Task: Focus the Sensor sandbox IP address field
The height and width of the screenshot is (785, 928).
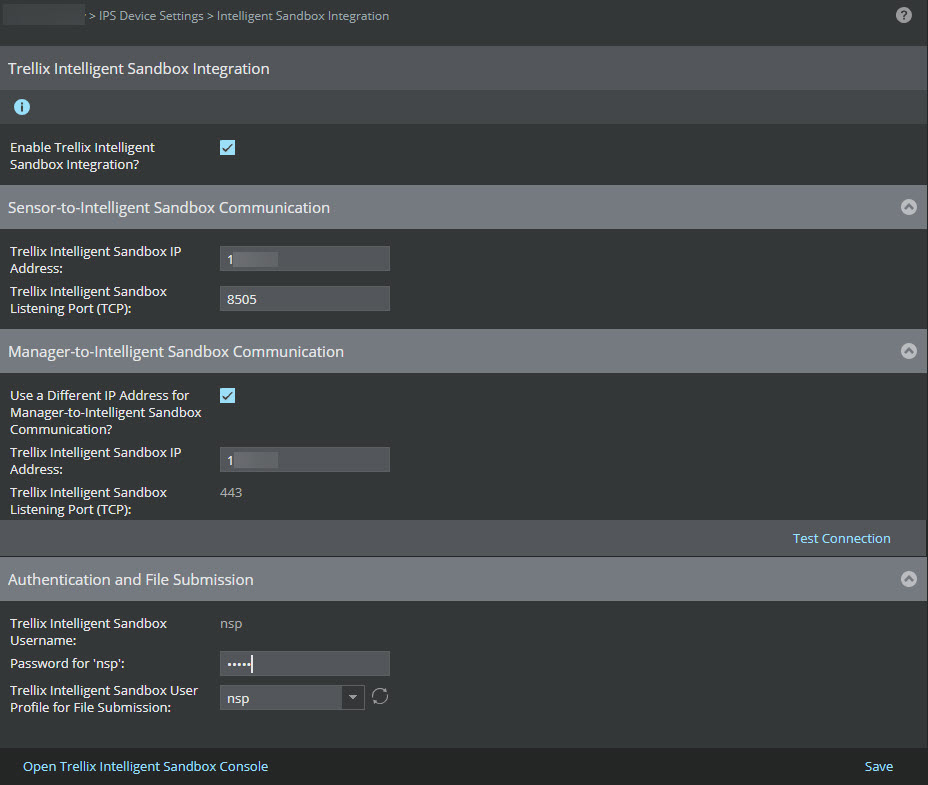Action: pyautogui.click(x=305, y=259)
